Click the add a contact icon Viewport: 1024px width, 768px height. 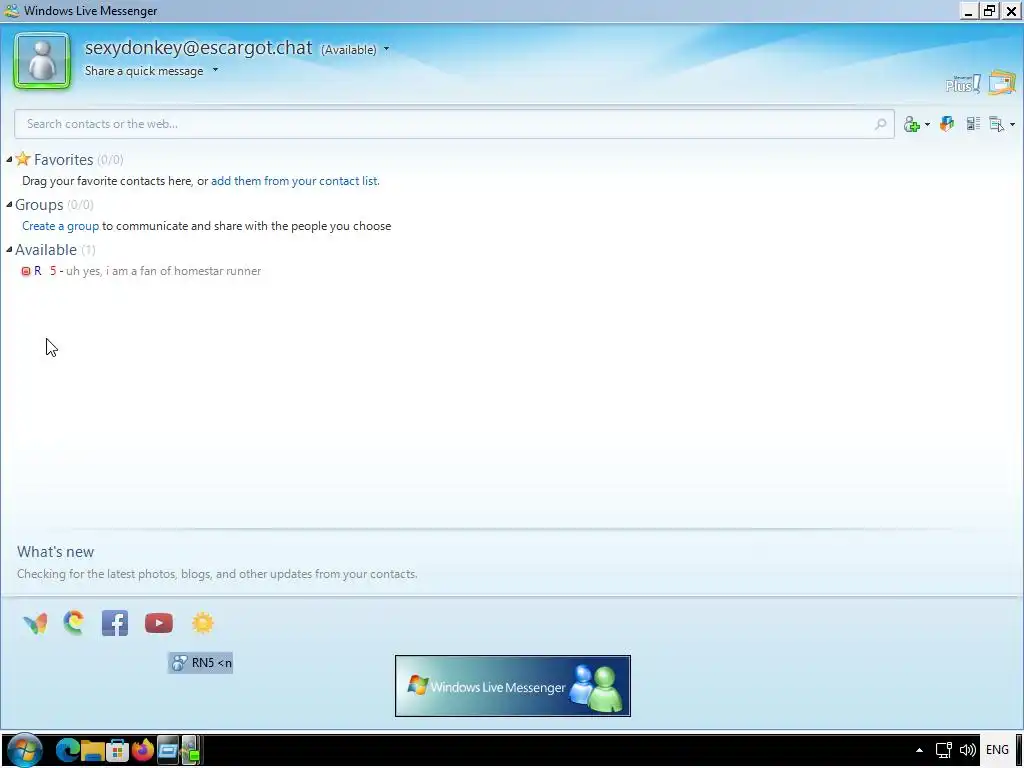[x=912, y=124]
